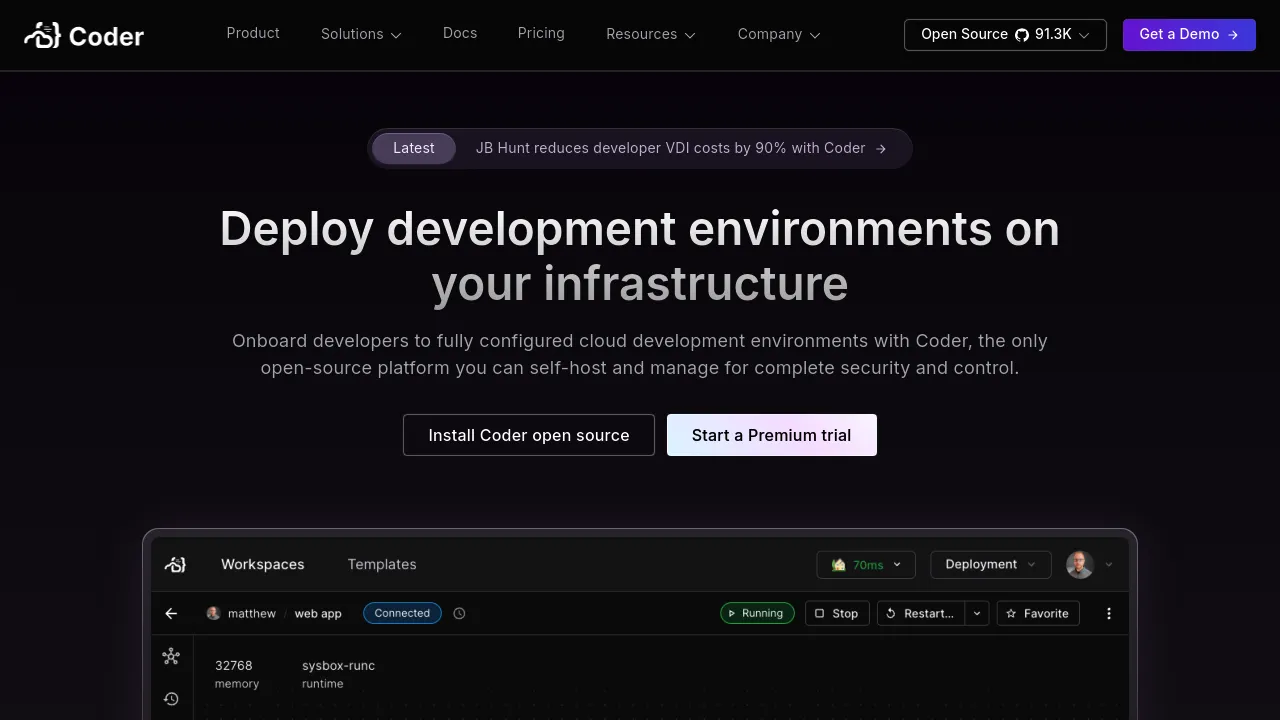Click Install Coder open source button
The width and height of the screenshot is (1280, 720).
coord(529,435)
